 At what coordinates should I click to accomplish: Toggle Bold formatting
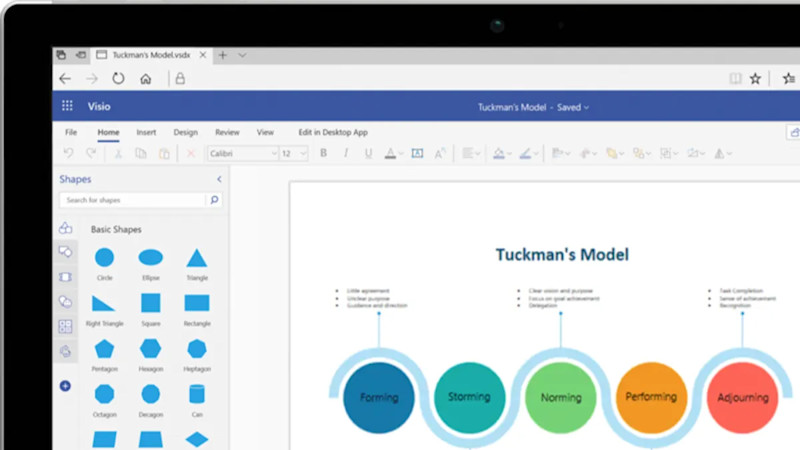click(323, 153)
